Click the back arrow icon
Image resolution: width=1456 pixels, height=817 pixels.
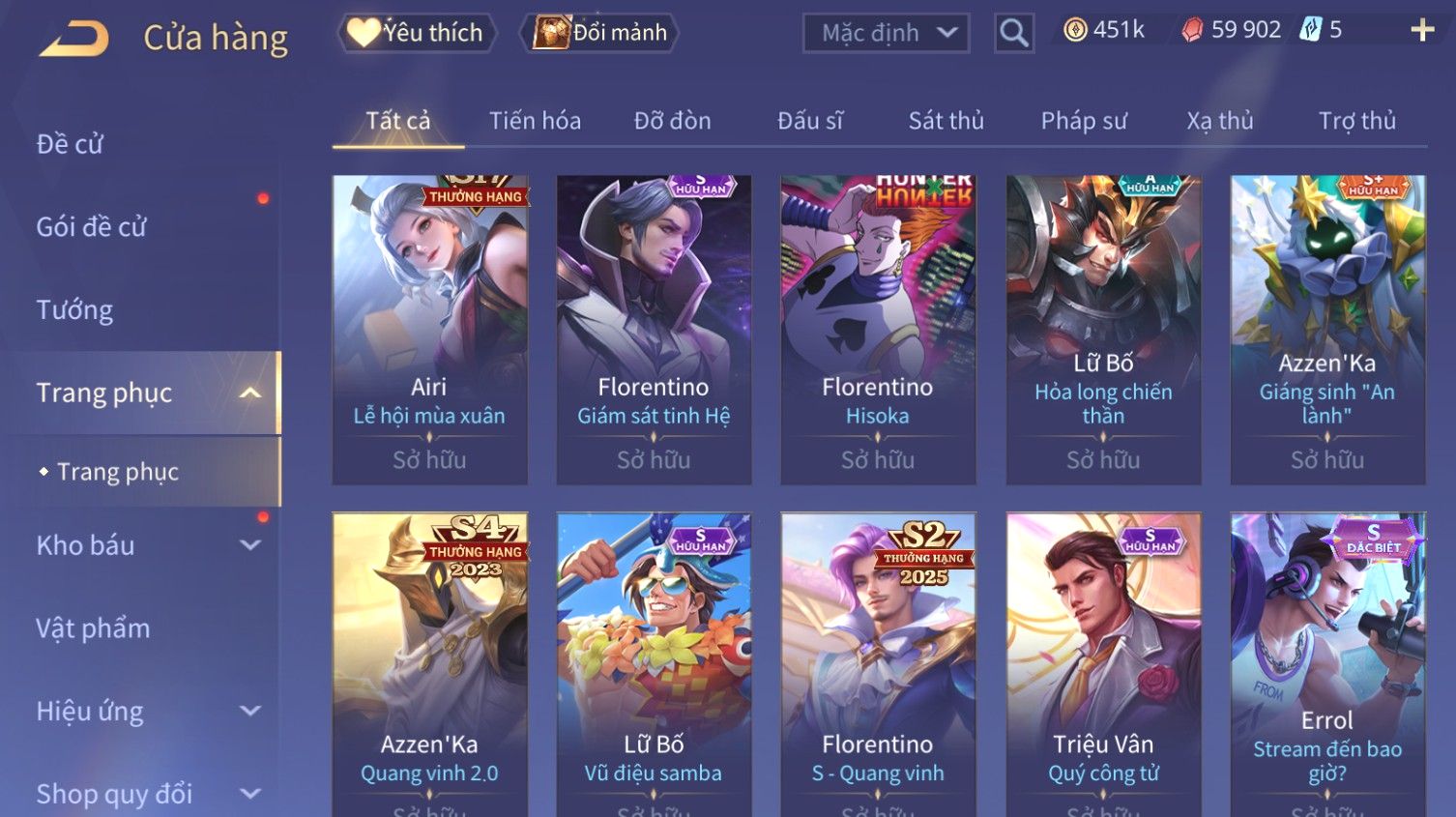[74, 39]
